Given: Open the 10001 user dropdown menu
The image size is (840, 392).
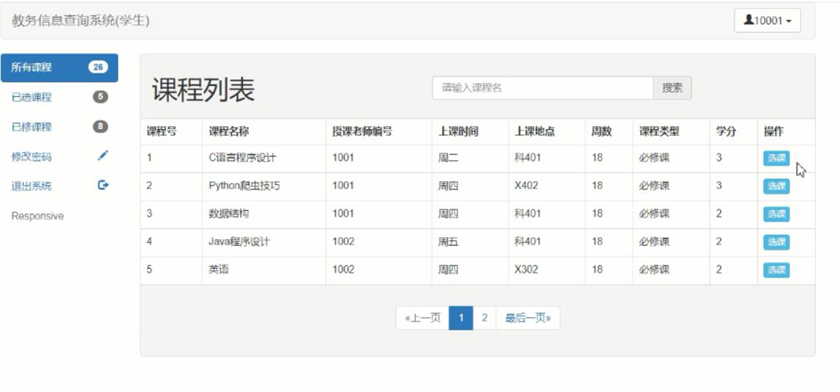Looking at the screenshot, I should click(x=767, y=21).
